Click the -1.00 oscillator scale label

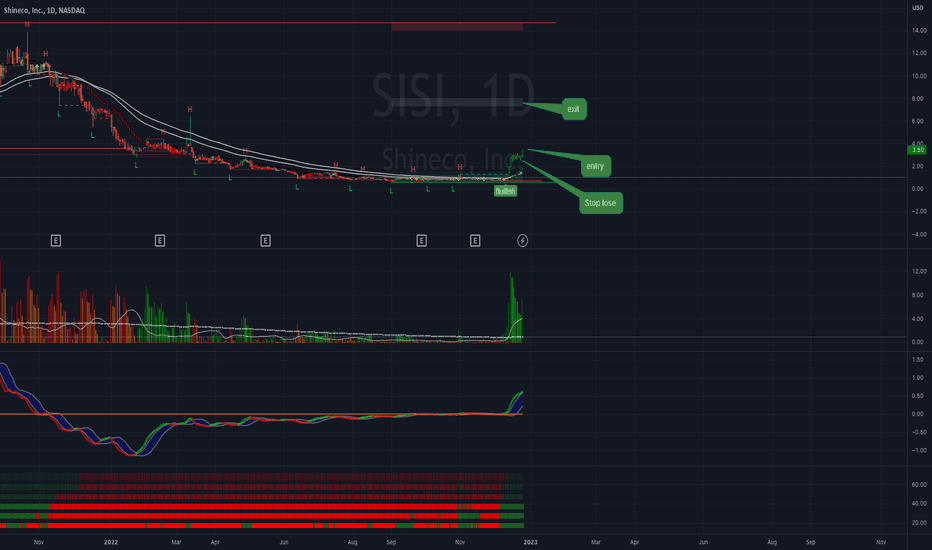pyautogui.click(x=918, y=450)
